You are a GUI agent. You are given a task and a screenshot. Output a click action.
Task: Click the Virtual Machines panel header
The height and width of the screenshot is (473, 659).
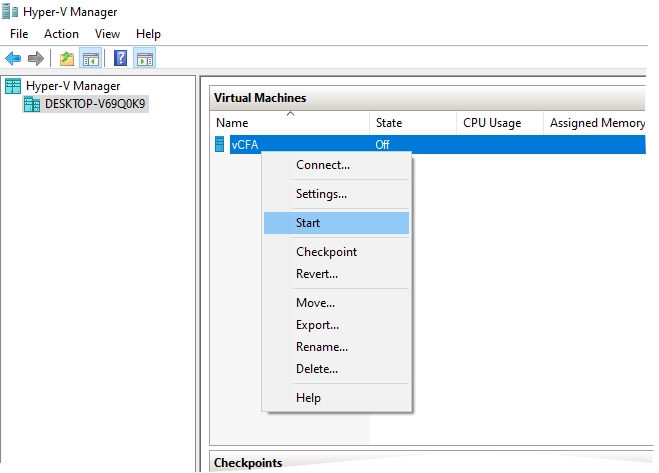pyautogui.click(x=427, y=98)
